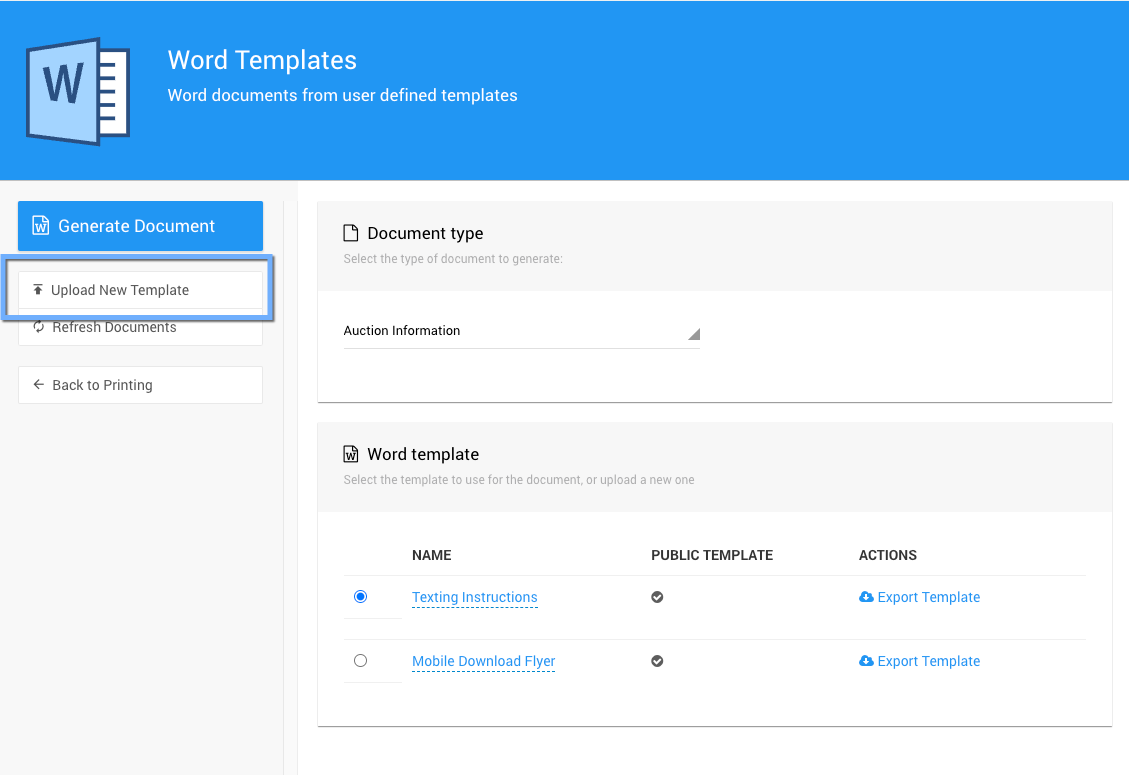This screenshot has width=1129, height=775.
Task: Click the large Word logo icon
Action: pyautogui.click(x=78, y=91)
